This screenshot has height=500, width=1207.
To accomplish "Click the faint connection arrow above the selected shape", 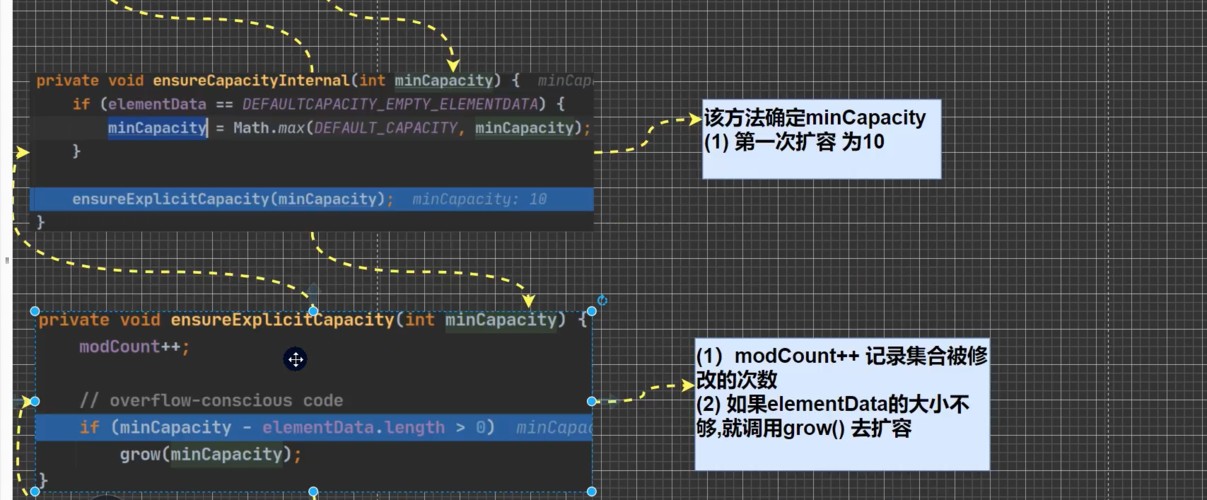I will pos(313,291).
